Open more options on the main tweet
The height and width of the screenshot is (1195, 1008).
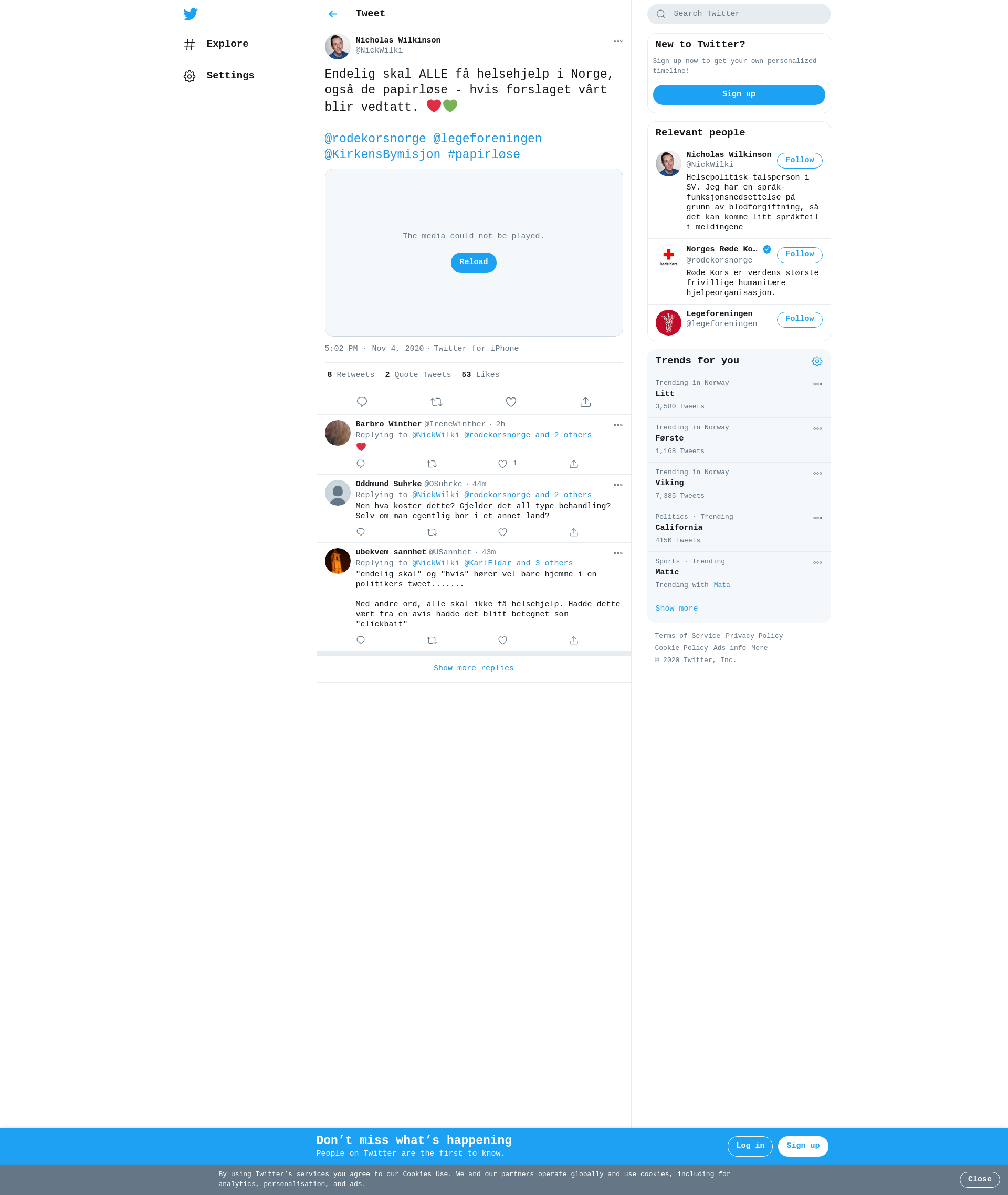(x=618, y=41)
